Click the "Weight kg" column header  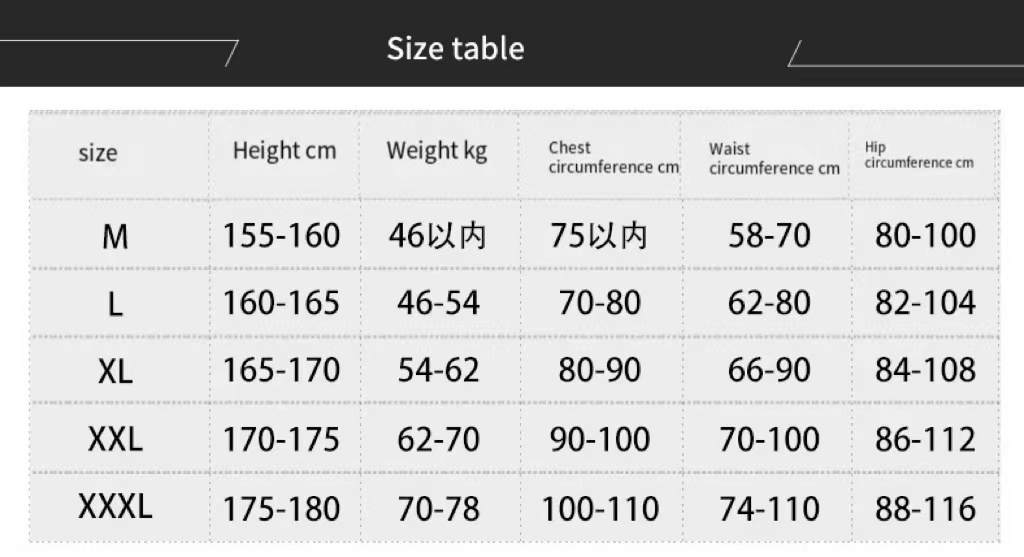click(437, 151)
